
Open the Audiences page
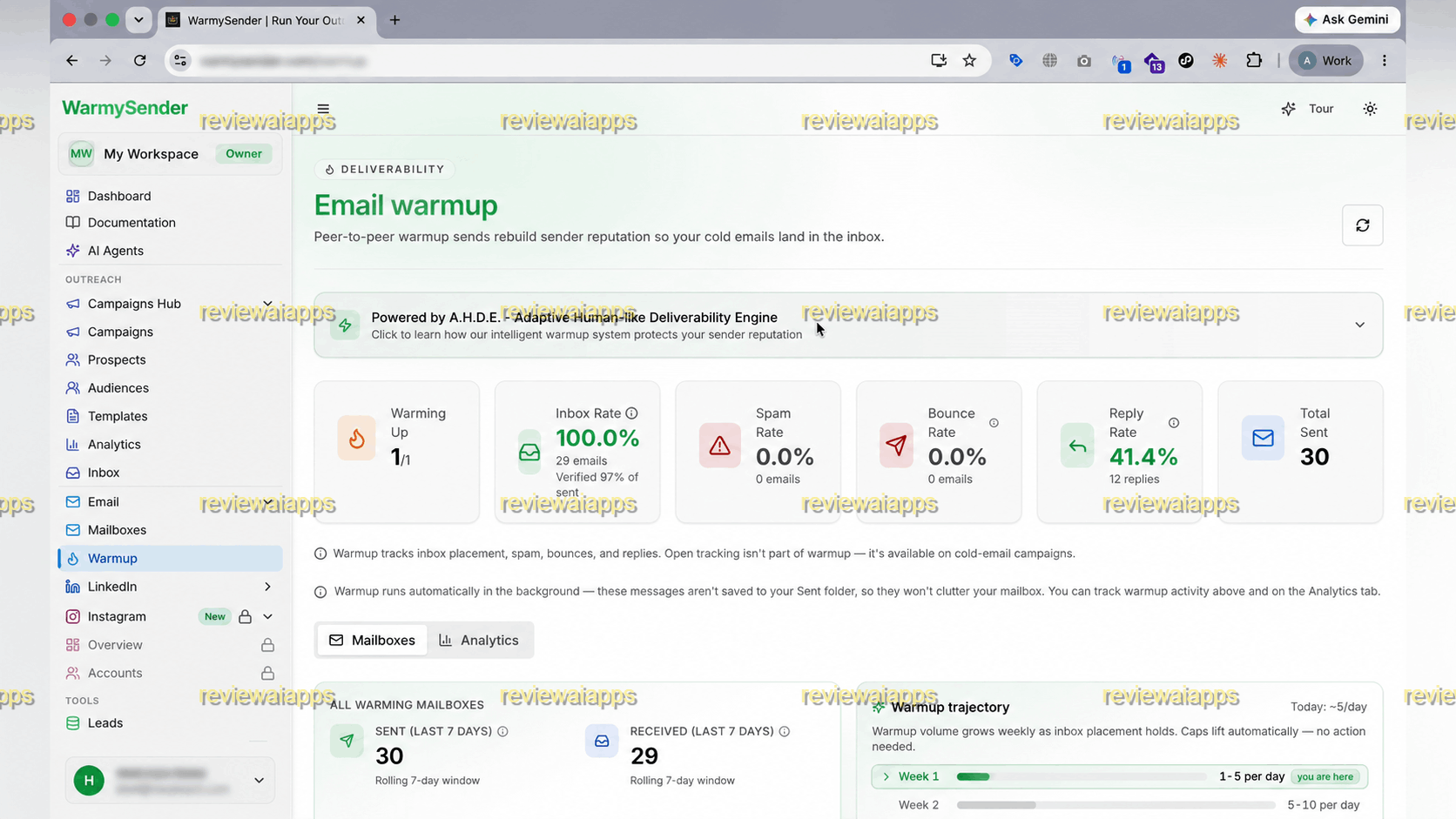(118, 388)
